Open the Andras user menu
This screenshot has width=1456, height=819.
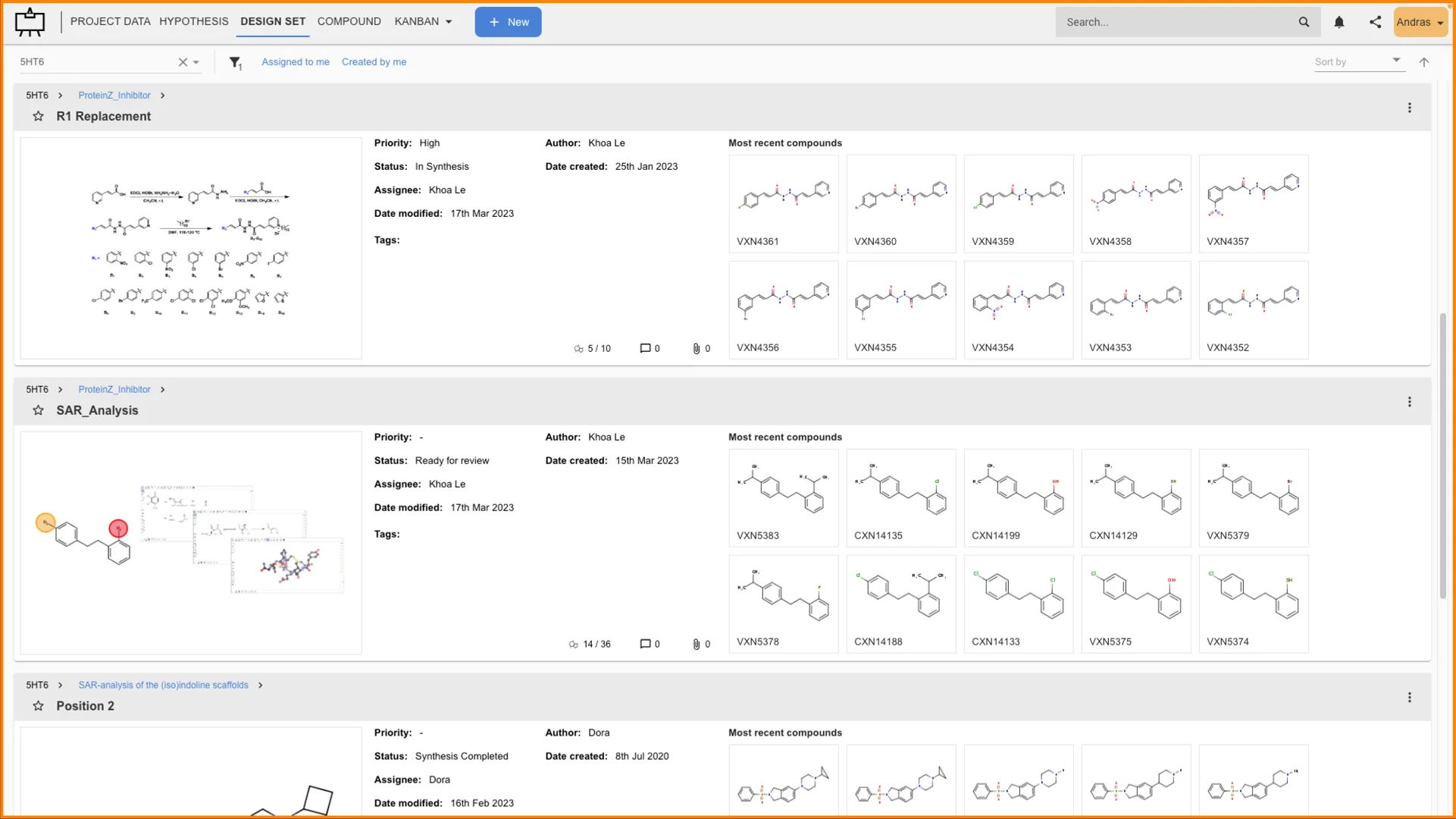click(1420, 22)
